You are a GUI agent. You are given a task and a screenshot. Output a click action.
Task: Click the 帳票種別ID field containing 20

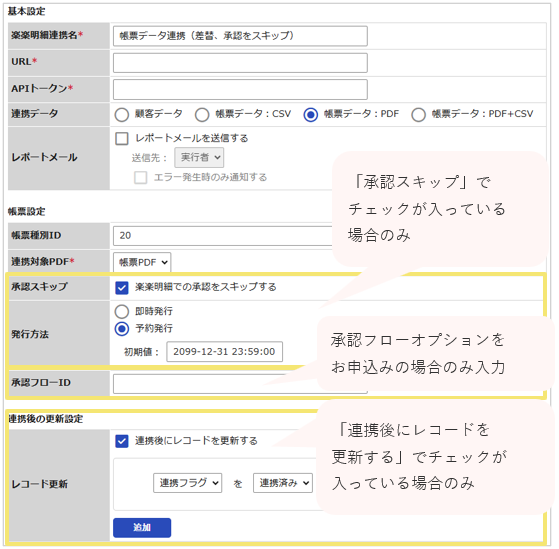click(x=223, y=236)
